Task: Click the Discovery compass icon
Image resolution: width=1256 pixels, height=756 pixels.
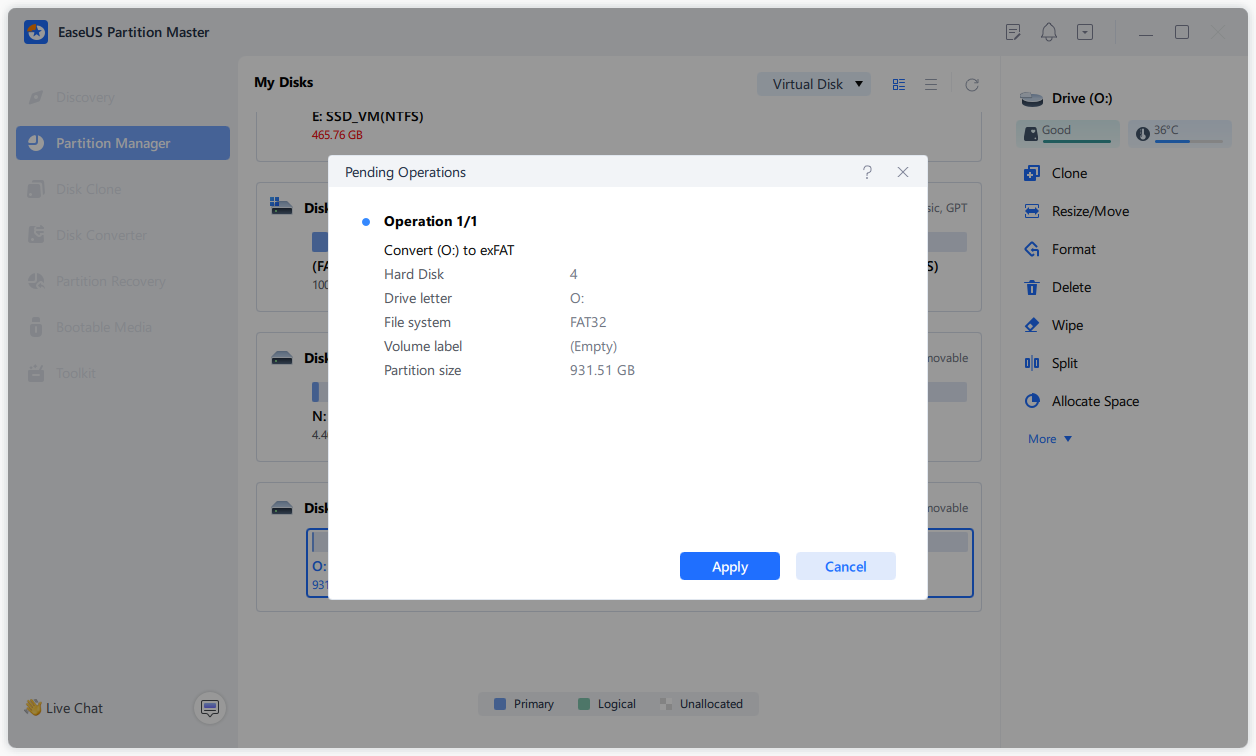Action: 36,97
